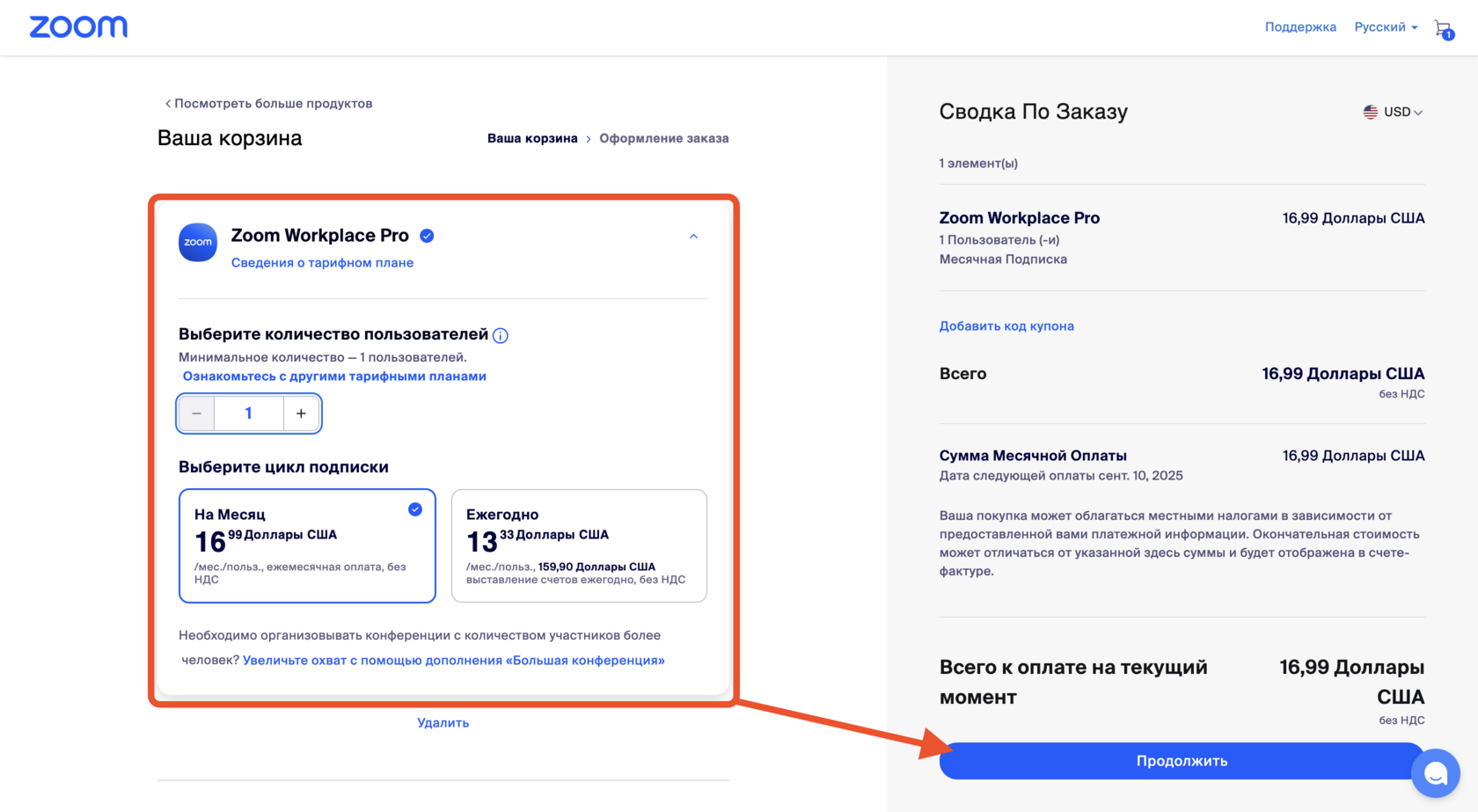The height and width of the screenshot is (812, 1478).
Task: Decrease user count with minus button
Action: click(197, 413)
